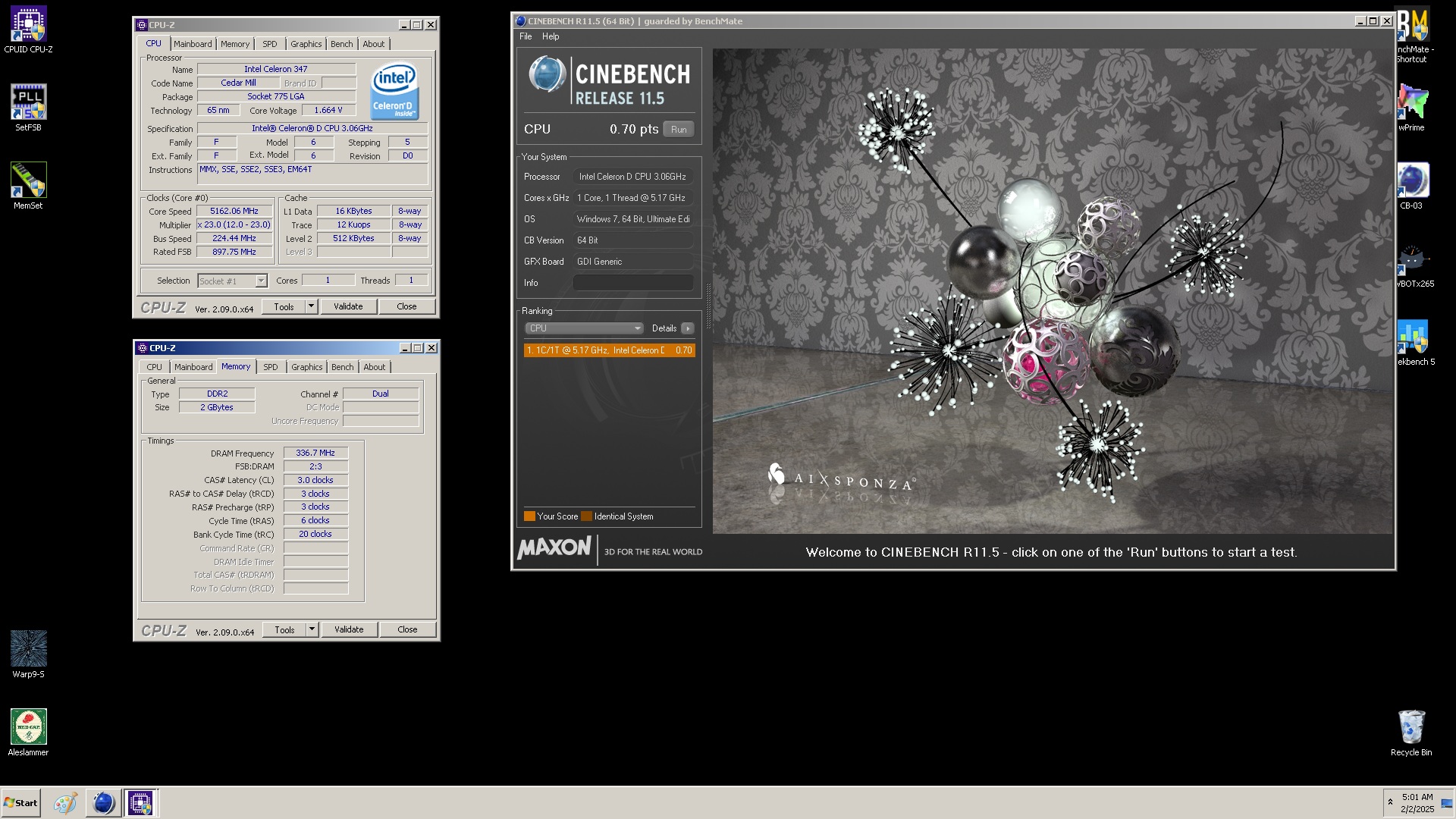Open the SPD tab in lower CPU-Z window
The image size is (1456, 819).
(271, 367)
